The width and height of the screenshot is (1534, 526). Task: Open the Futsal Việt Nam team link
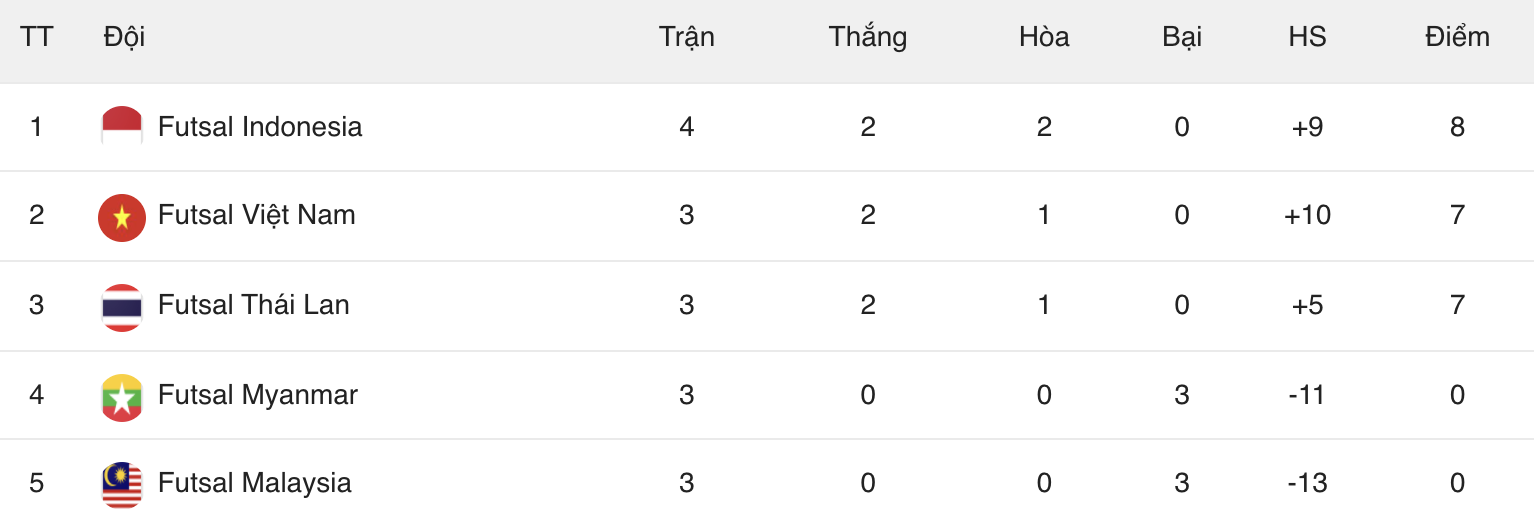(x=257, y=215)
